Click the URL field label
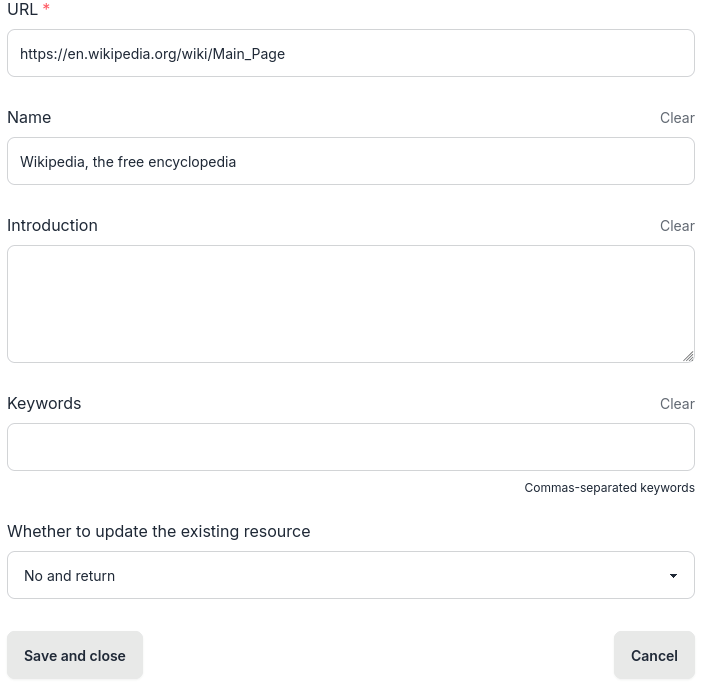Screen dimensions: 709x686 coord(22,9)
